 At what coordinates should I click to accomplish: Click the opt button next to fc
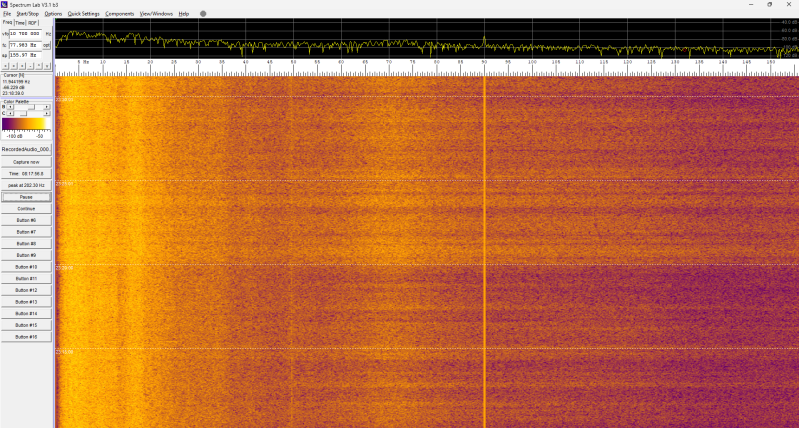coord(47,45)
